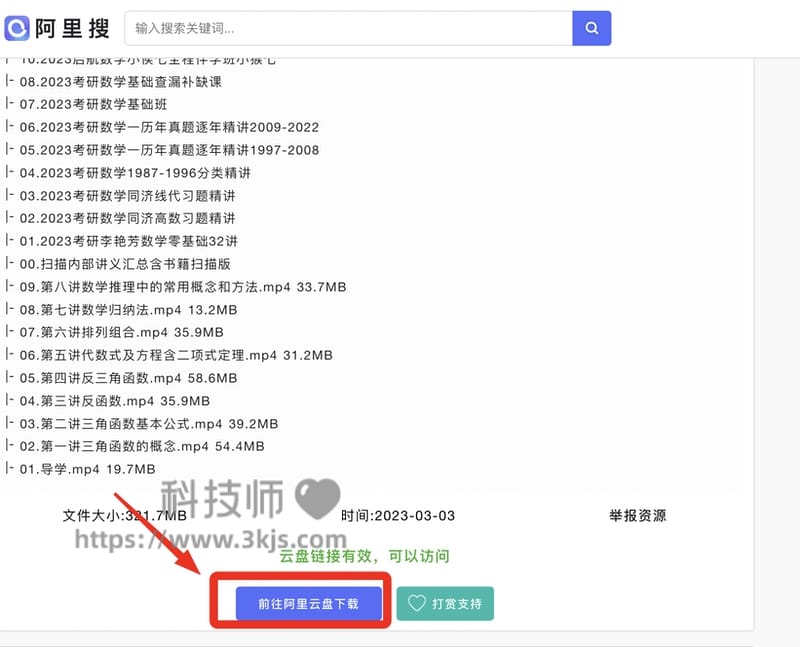800x647 pixels.
Task: Select row 00.扫描内部讲义汇总含书籍扫描版
Action: (x=125, y=264)
